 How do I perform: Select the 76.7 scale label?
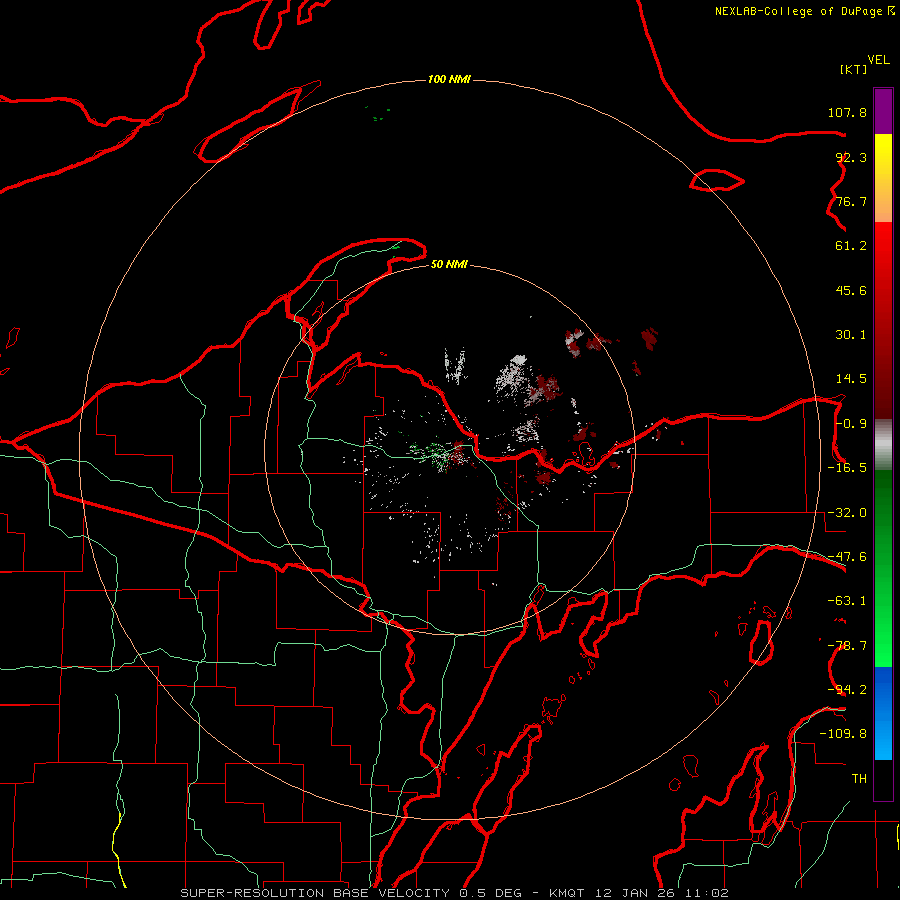851,201
